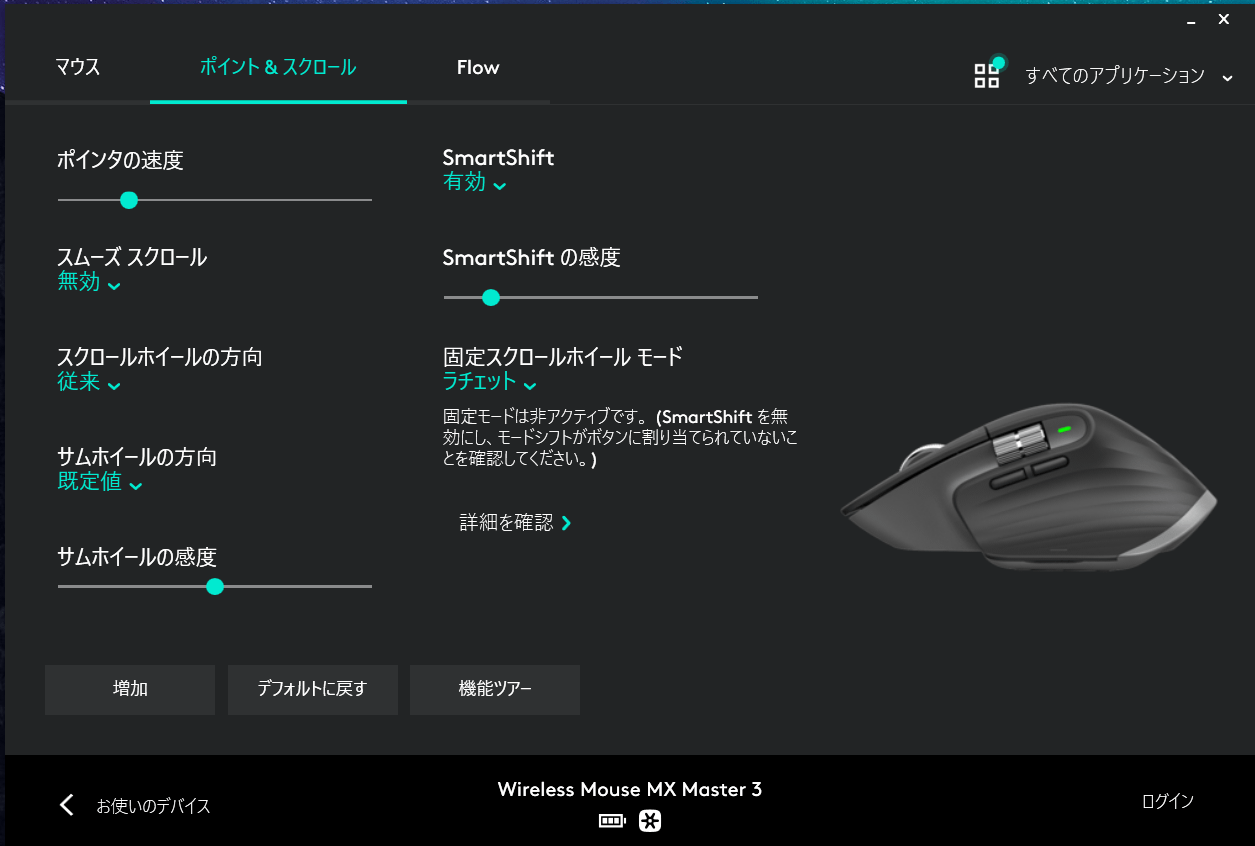Click the back arrow icon beside お使いのデバイス
The height and width of the screenshot is (846, 1255).
[67, 805]
